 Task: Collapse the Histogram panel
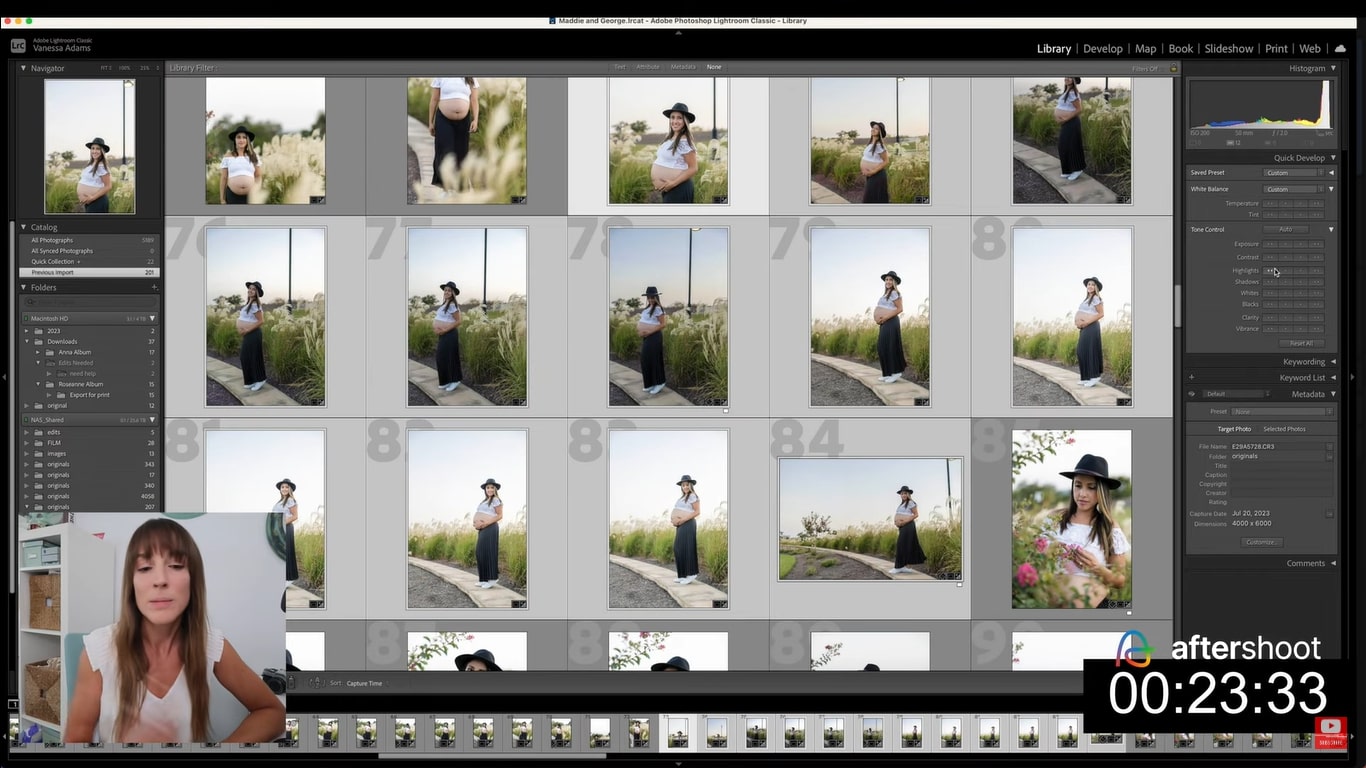(1333, 68)
